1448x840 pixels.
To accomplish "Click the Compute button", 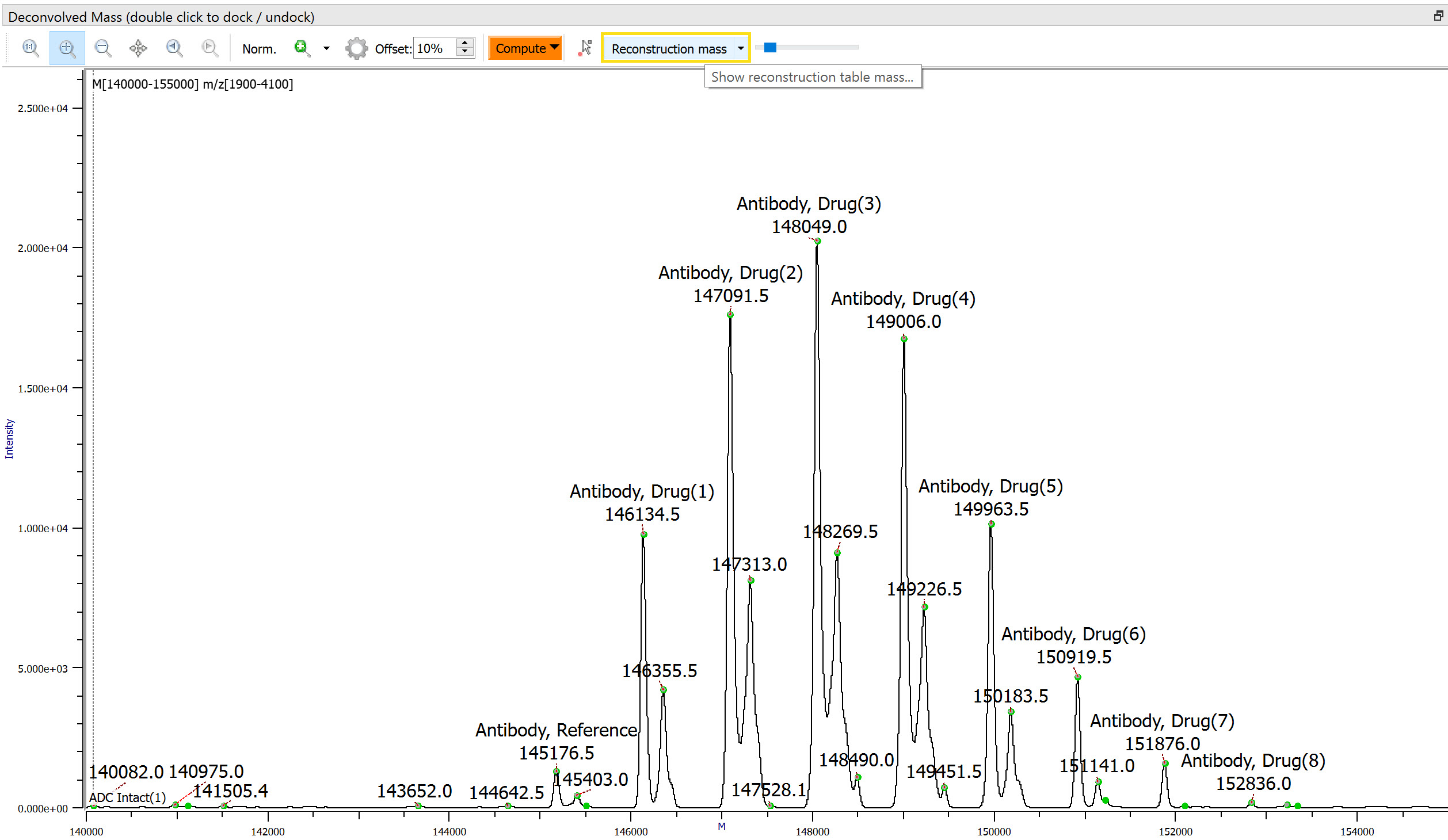I will point(520,48).
